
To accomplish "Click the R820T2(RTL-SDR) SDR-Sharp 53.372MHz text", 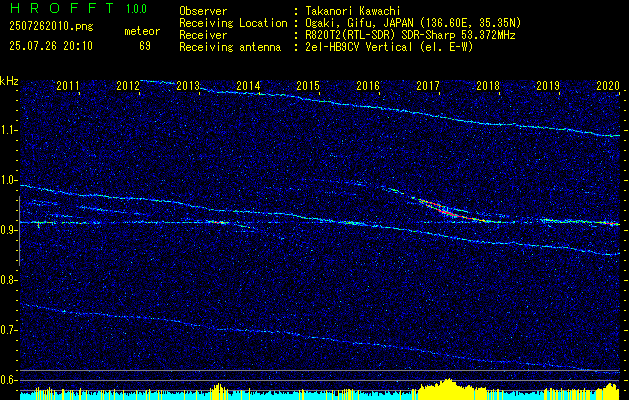I will (x=409, y=35).
